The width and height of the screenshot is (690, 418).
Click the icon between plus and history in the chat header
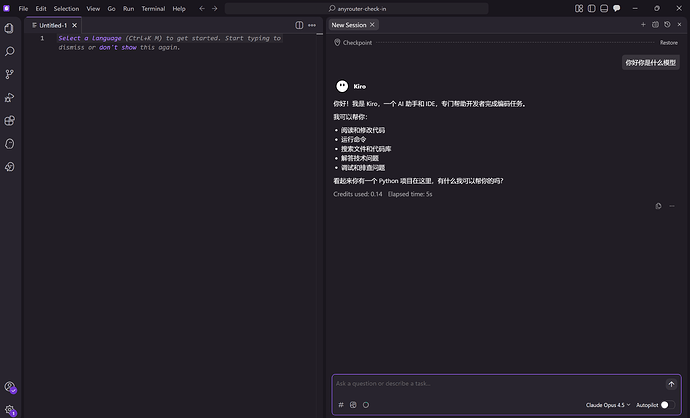tap(655, 25)
